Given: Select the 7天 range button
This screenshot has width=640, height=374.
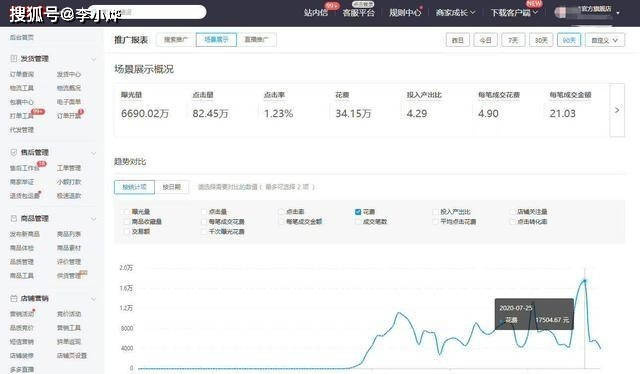Looking at the screenshot, I should (513, 40).
